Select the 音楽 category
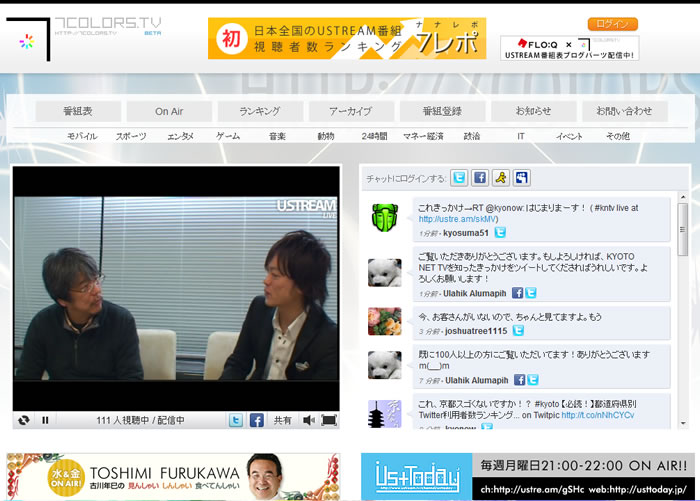700x501 pixels. (277, 136)
